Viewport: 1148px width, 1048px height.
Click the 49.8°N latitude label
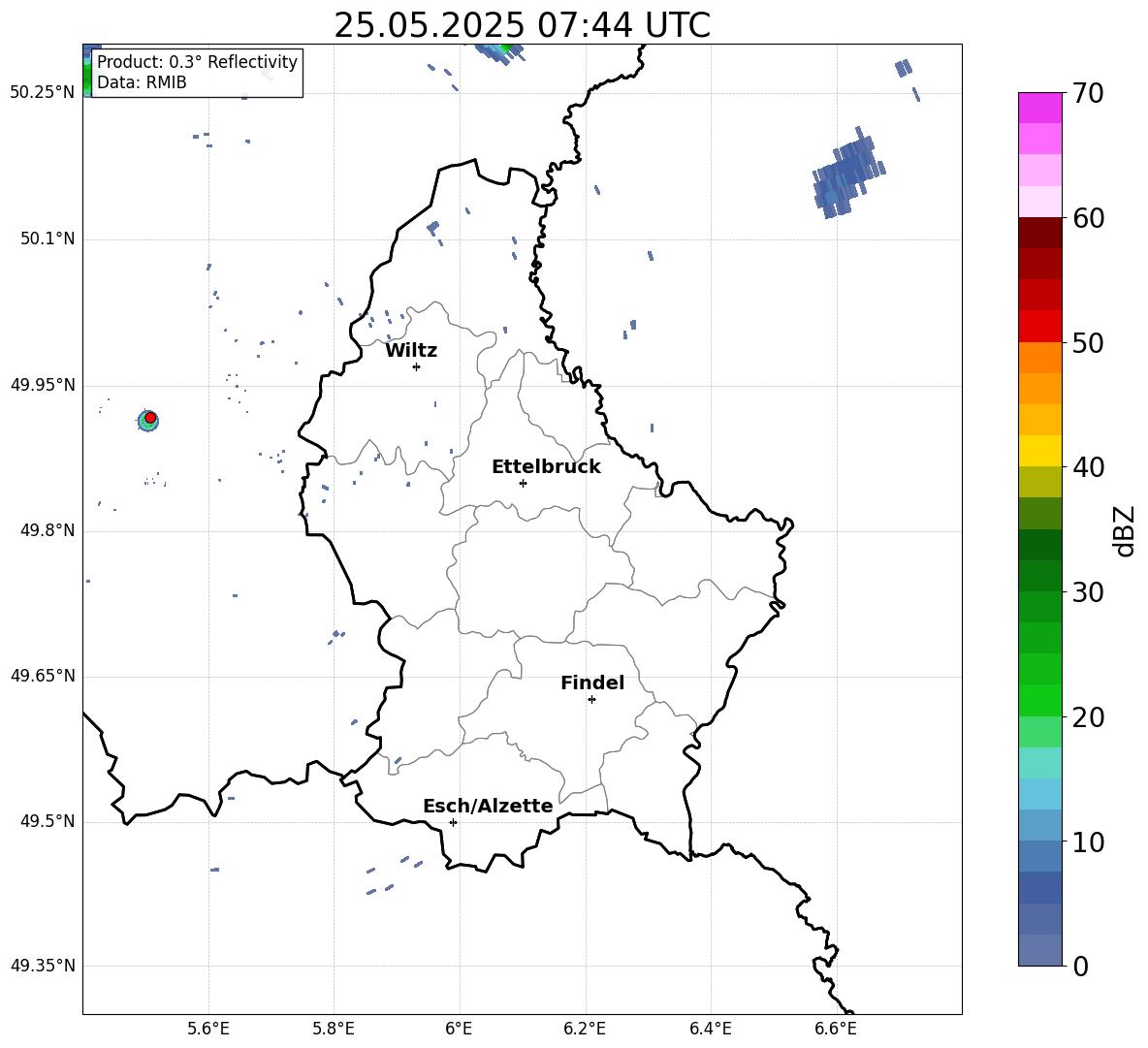(x=48, y=530)
